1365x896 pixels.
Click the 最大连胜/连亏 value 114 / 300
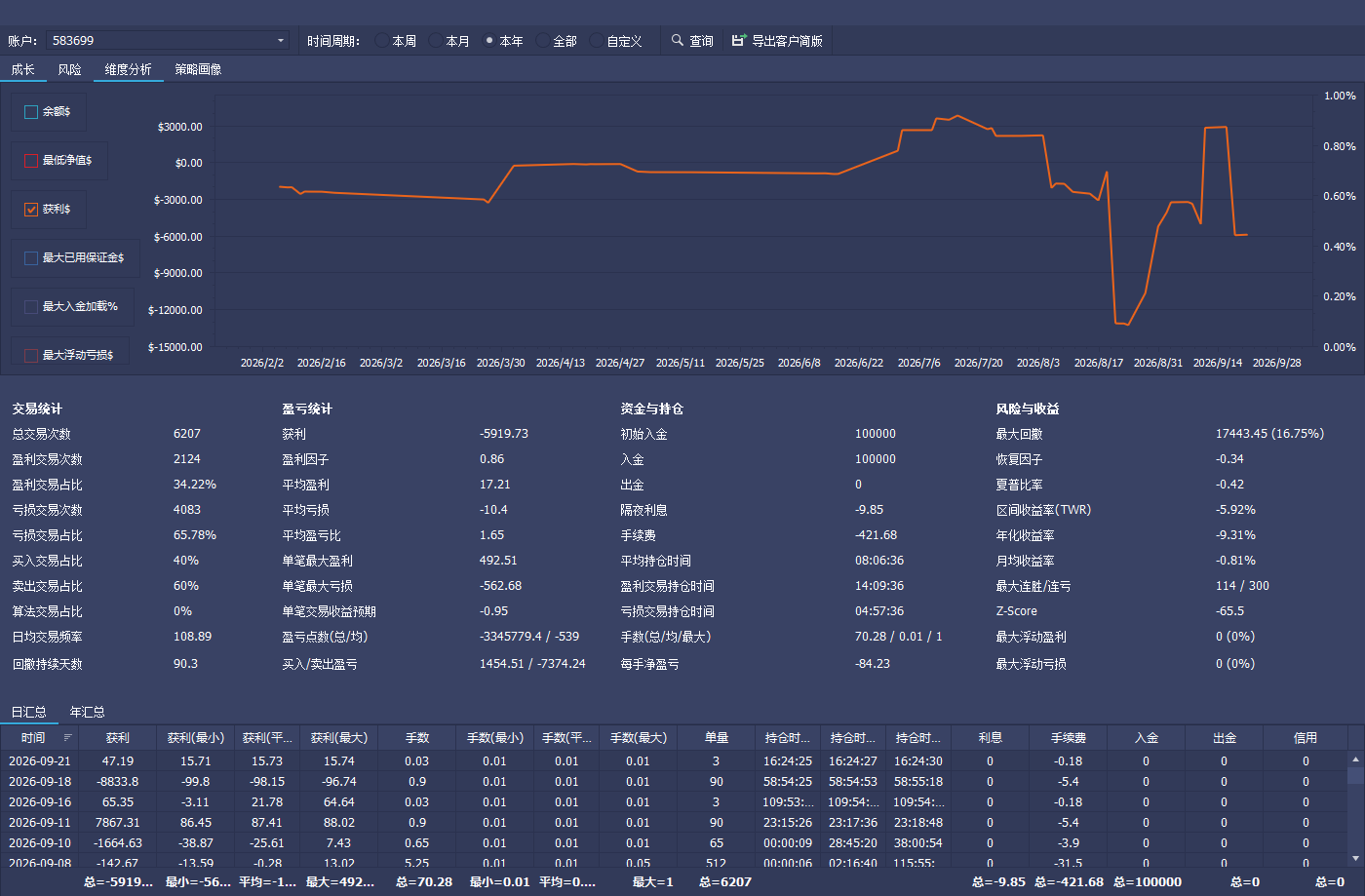[x=1243, y=586]
